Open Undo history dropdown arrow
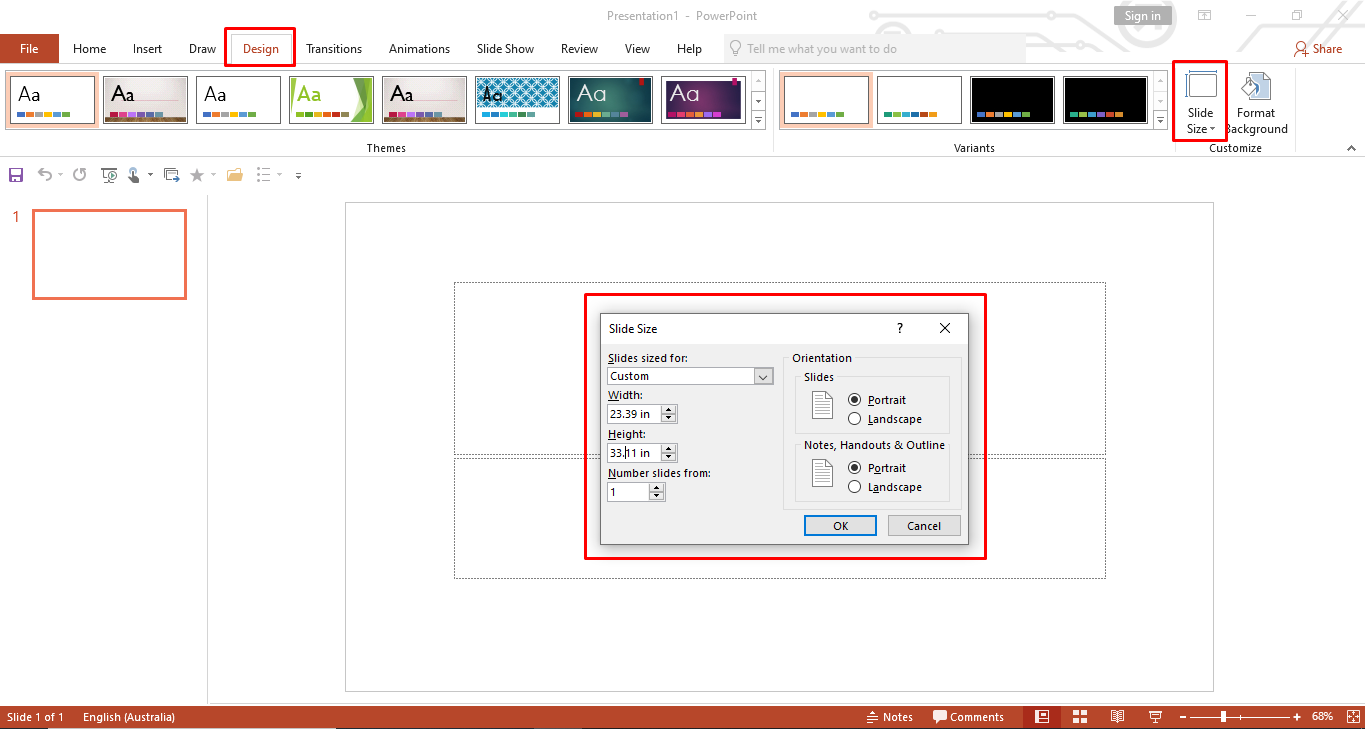Image resolution: width=1365 pixels, height=729 pixels. pyautogui.click(x=60, y=175)
